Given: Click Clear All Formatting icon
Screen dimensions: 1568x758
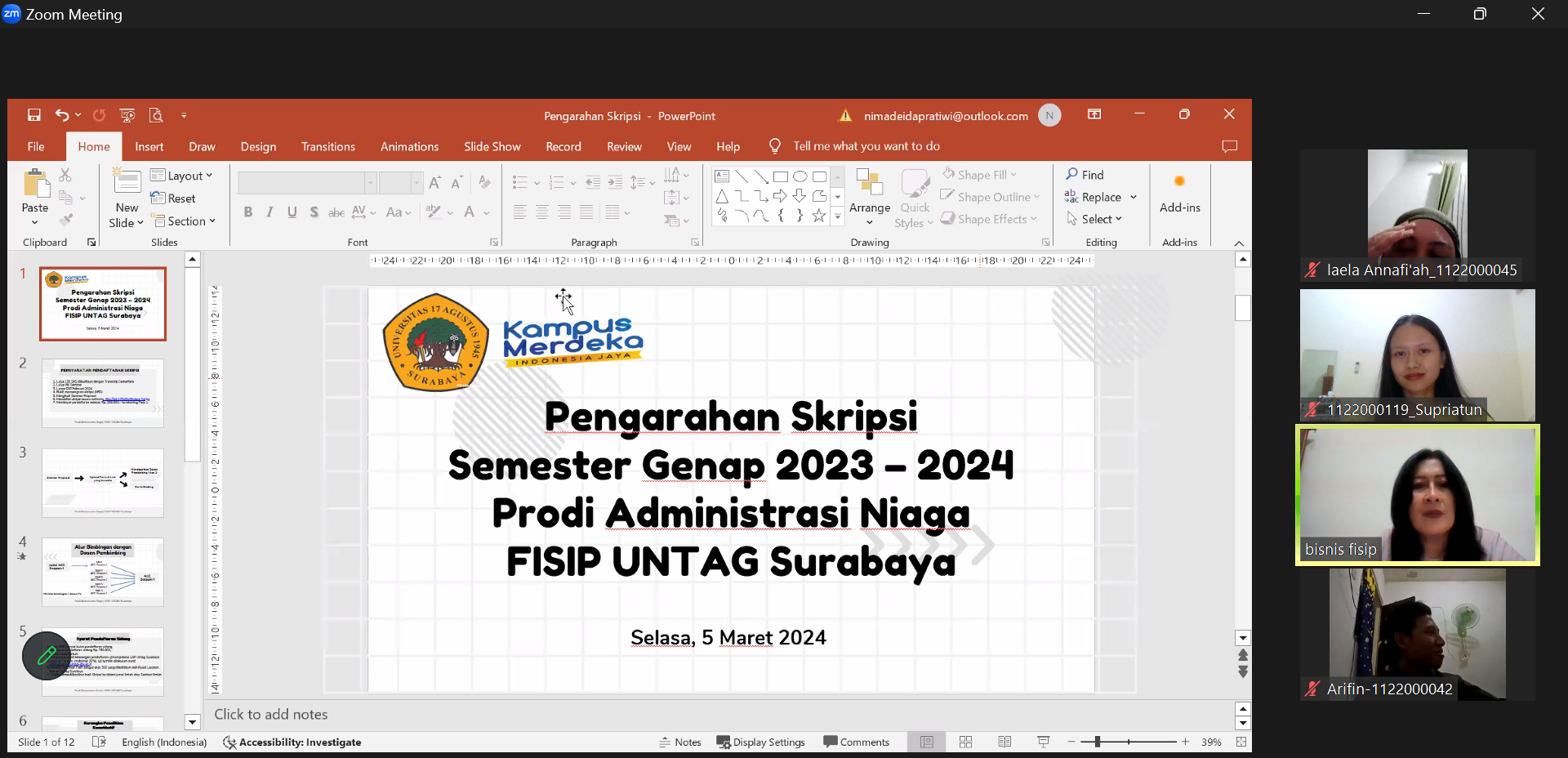Looking at the screenshot, I should tap(485, 183).
